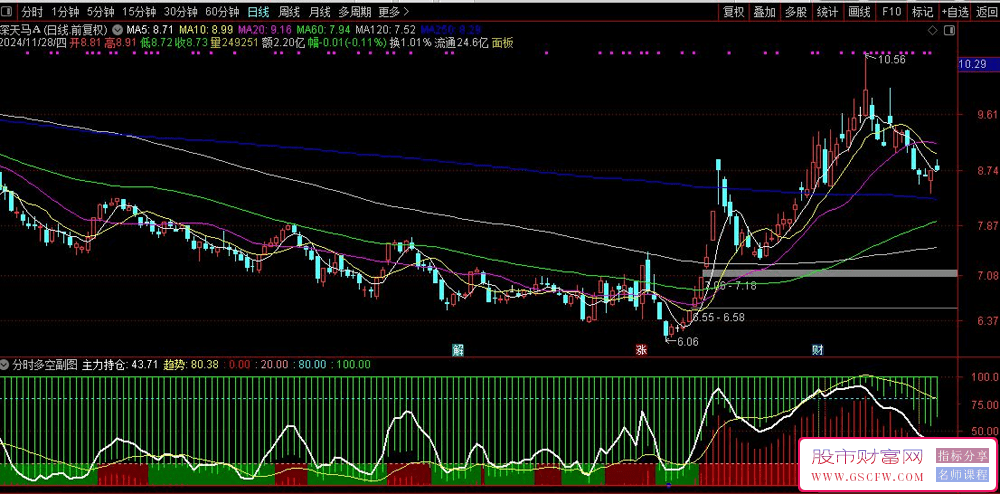
Task: Open the 财 event marker on timeline
Action: [x=817, y=349]
